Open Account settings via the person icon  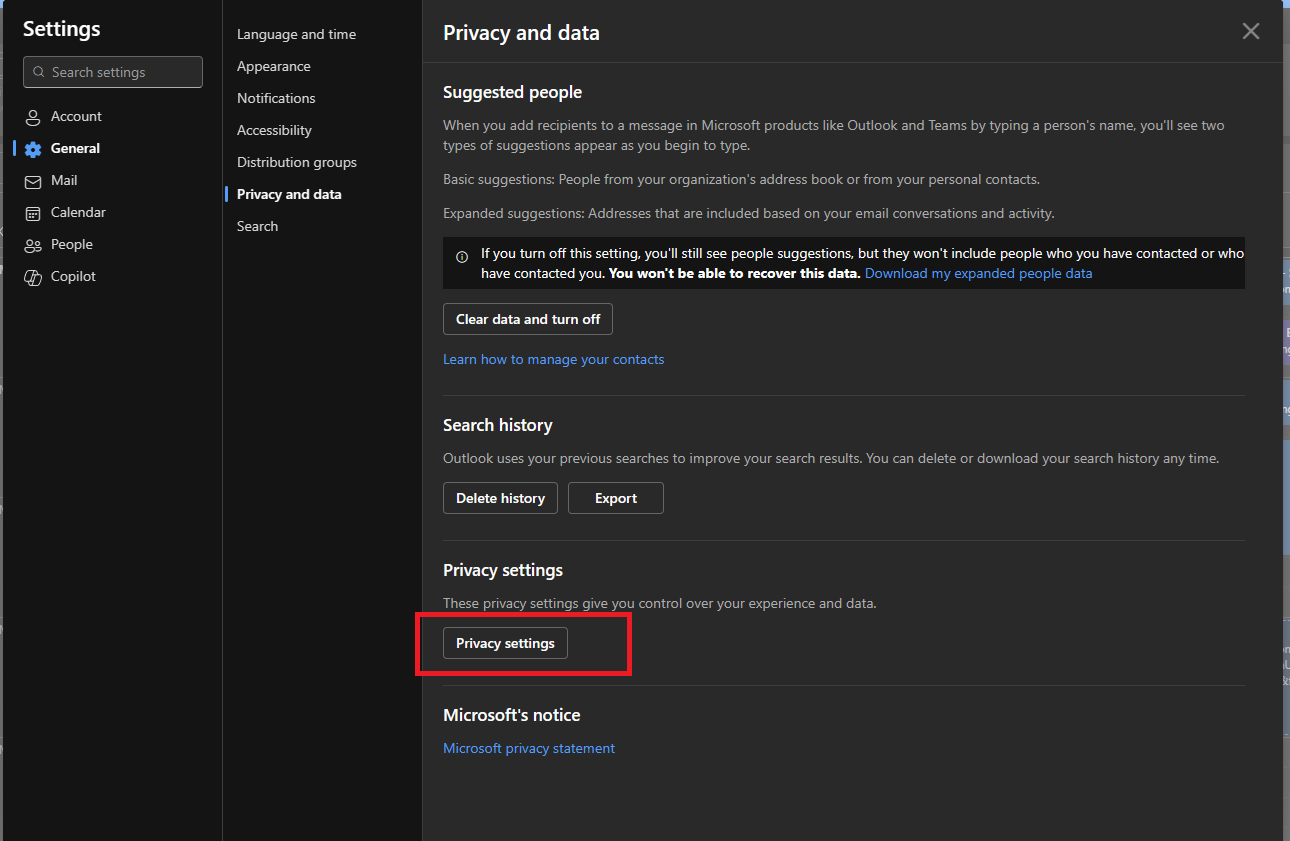[x=33, y=116]
